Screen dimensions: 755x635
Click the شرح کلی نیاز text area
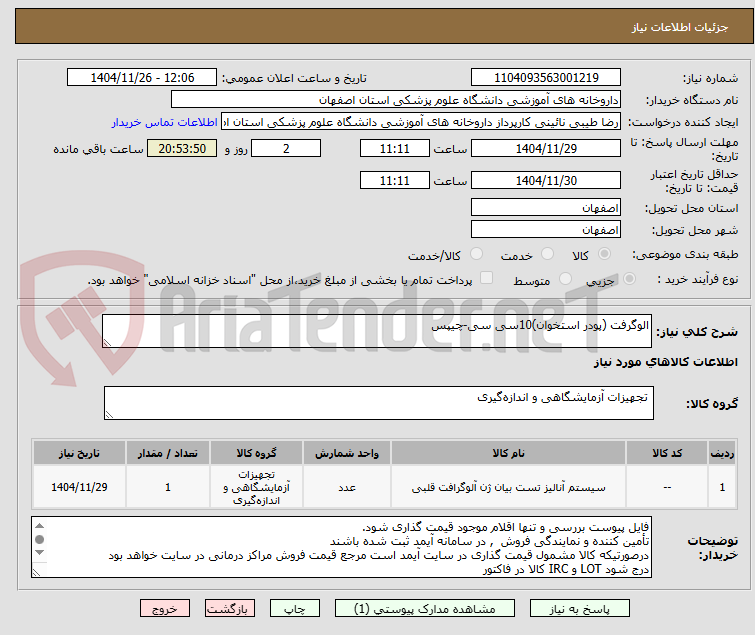tap(377, 331)
